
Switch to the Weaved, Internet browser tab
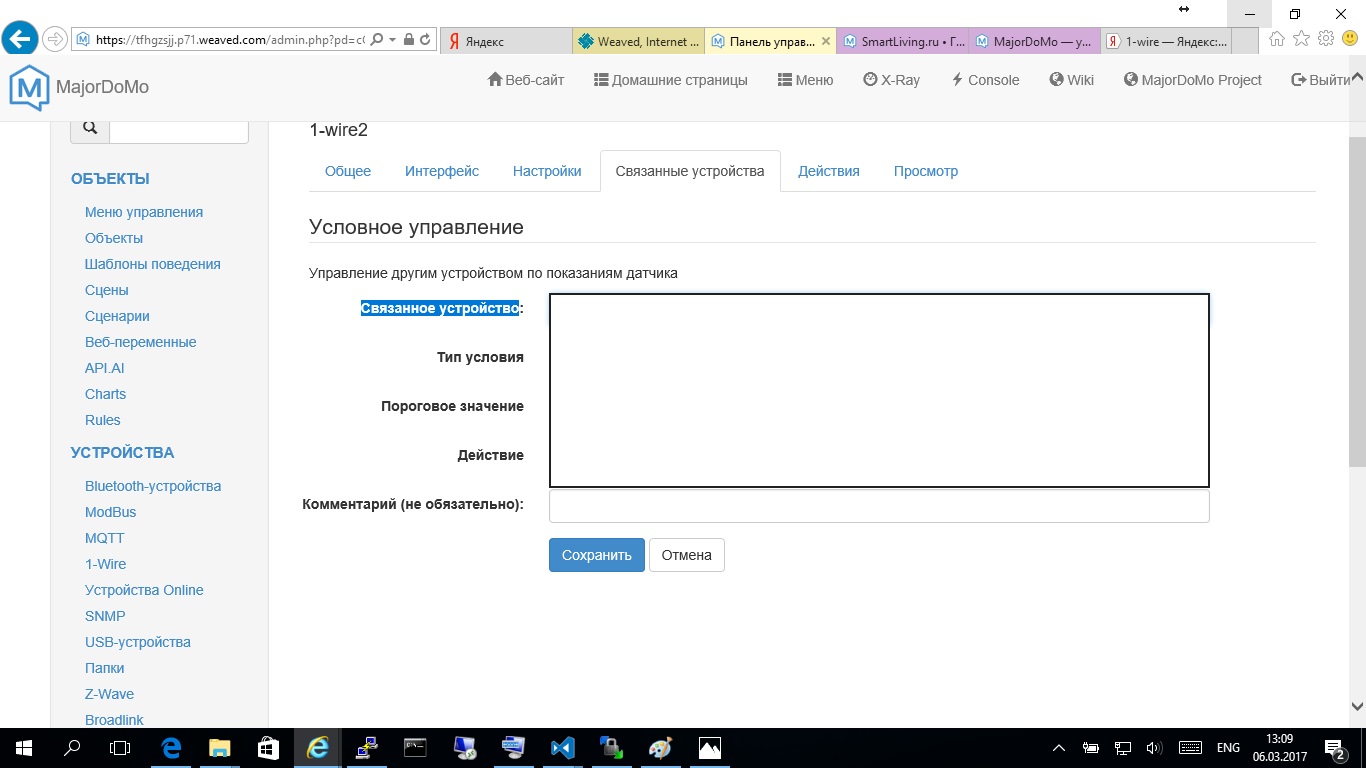(x=640, y=41)
